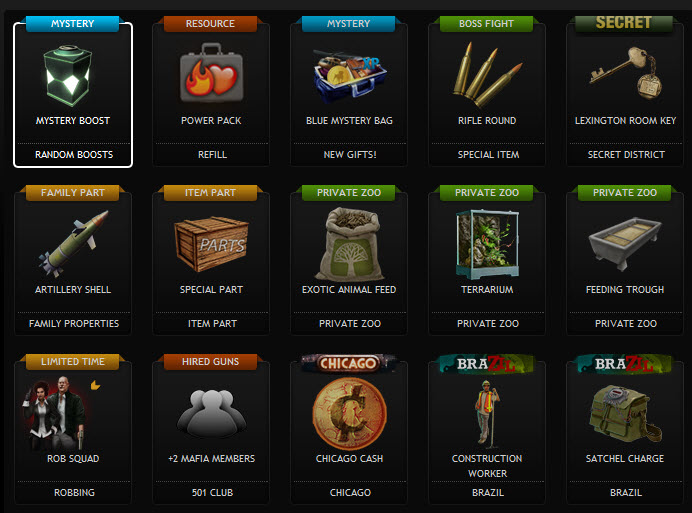Viewport: 692px width, 513px height.
Task: Select the Mystery Boost green canister icon
Action: click(68, 76)
